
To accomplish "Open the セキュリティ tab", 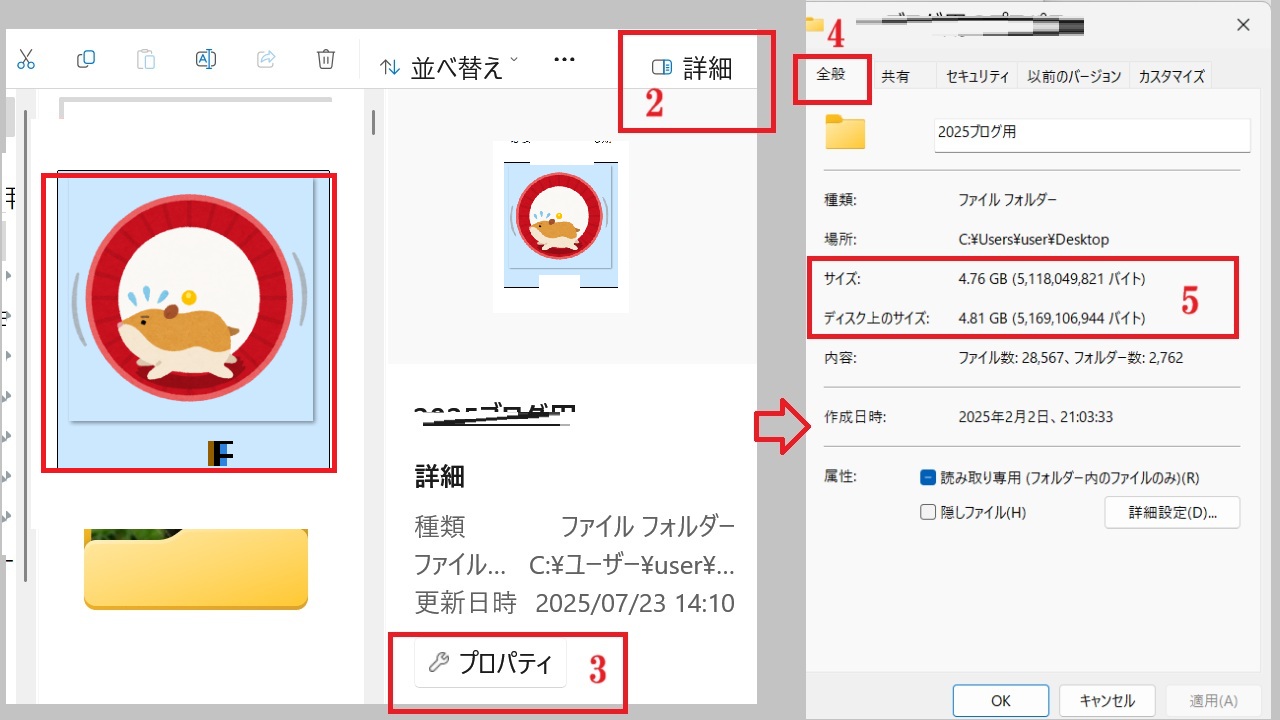I will pos(977,77).
